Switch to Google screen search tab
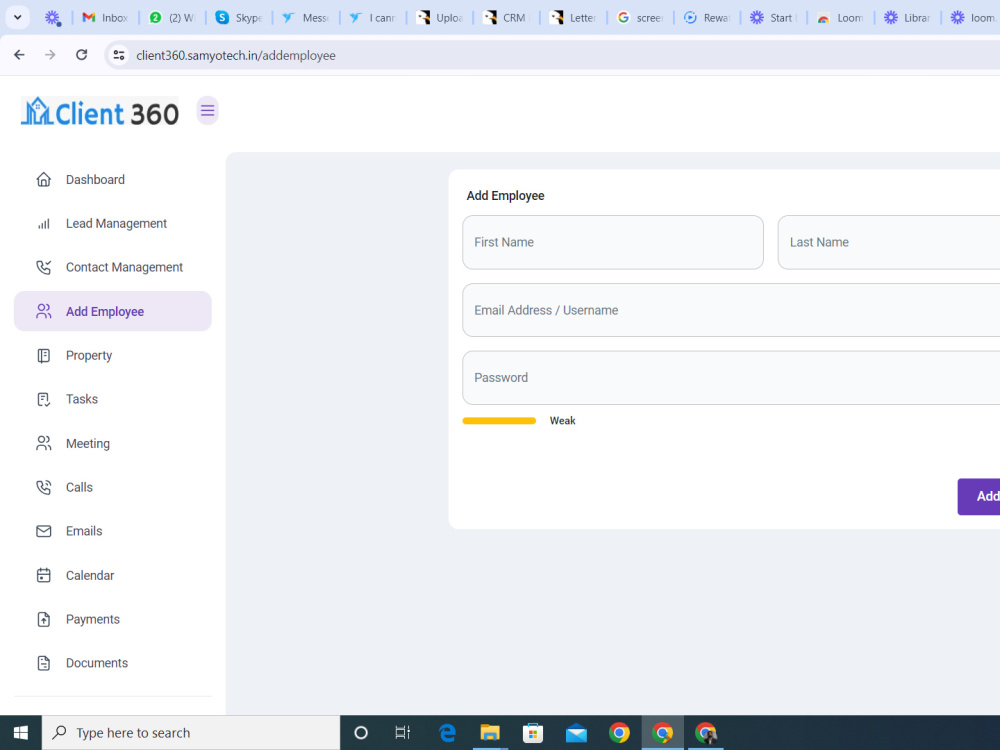This screenshot has height=750, width=1000. click(641, 18)
